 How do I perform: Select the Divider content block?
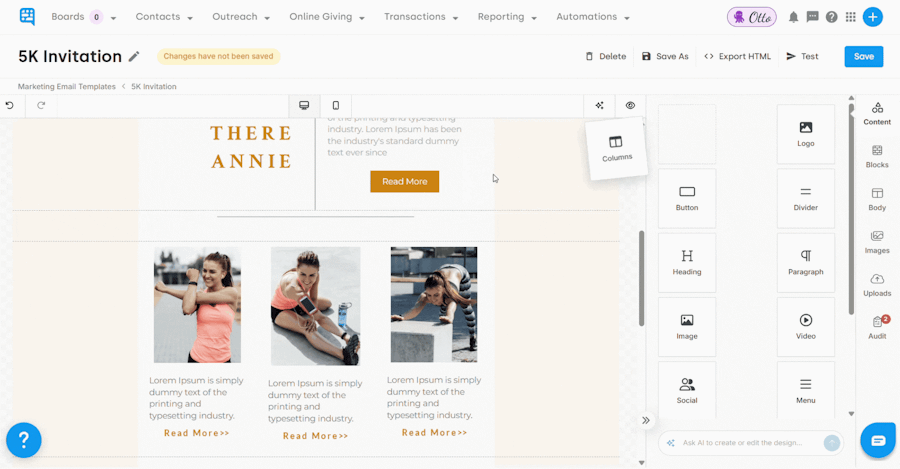tap(805, 199)
